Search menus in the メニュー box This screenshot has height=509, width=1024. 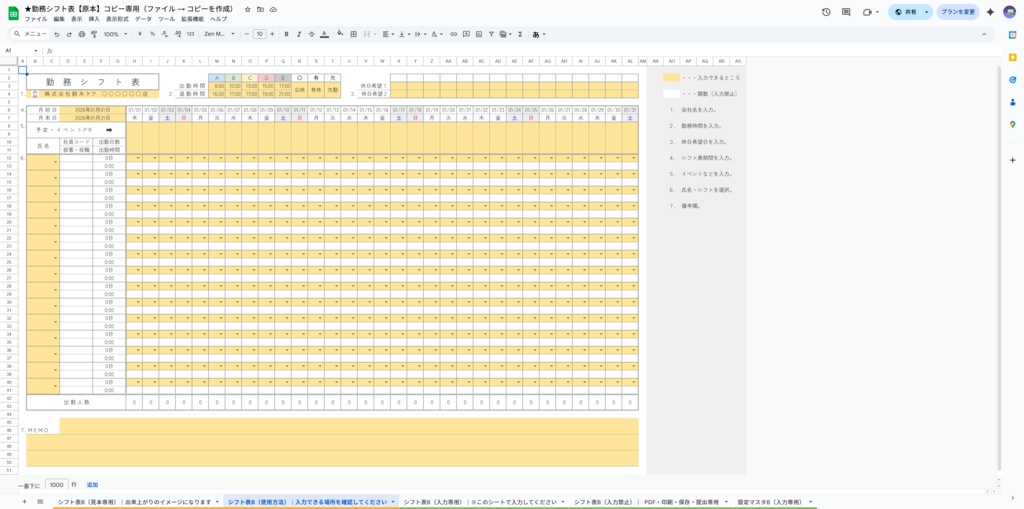31,34
